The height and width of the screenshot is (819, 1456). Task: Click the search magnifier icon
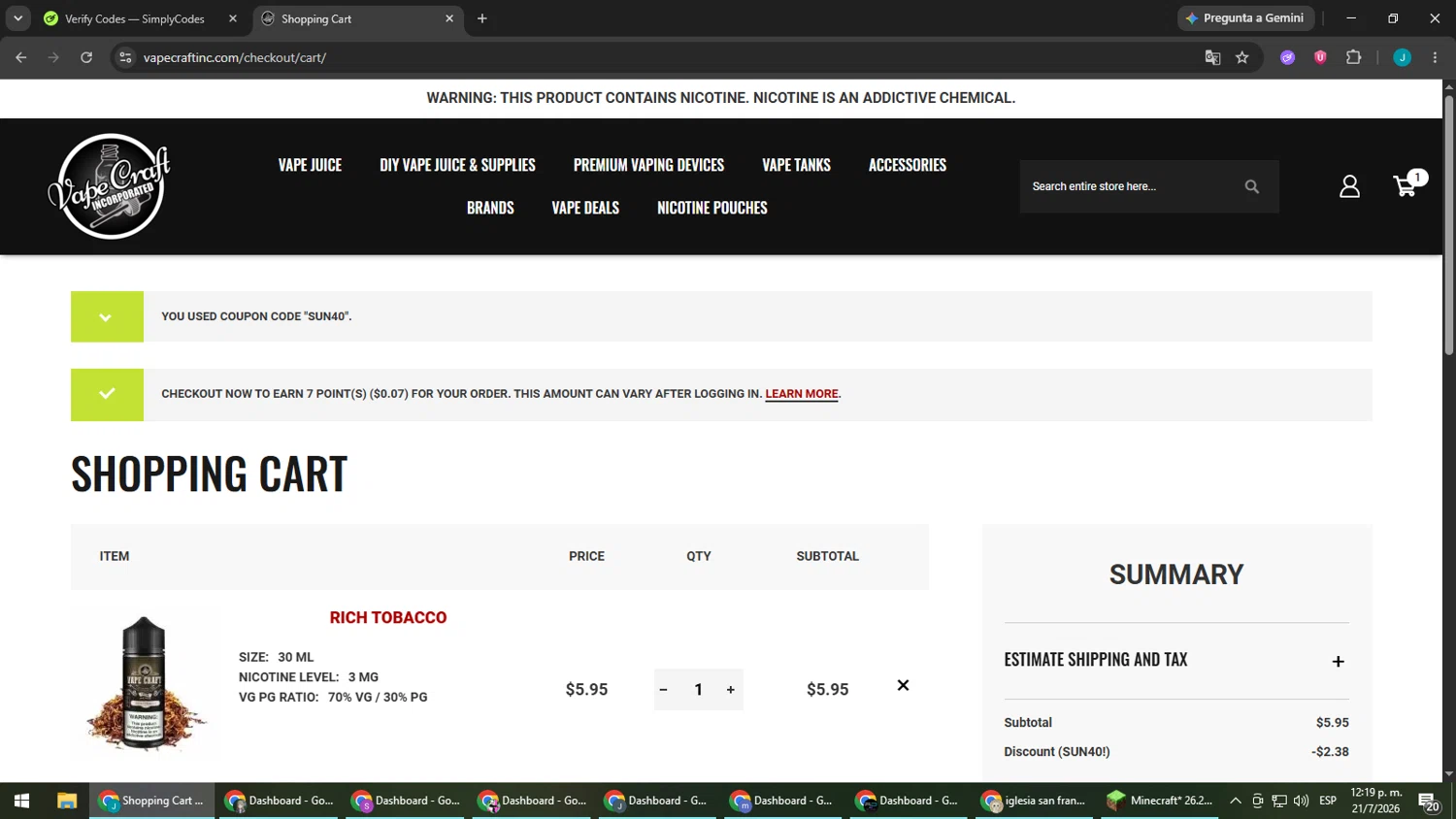pos(1251,186)
